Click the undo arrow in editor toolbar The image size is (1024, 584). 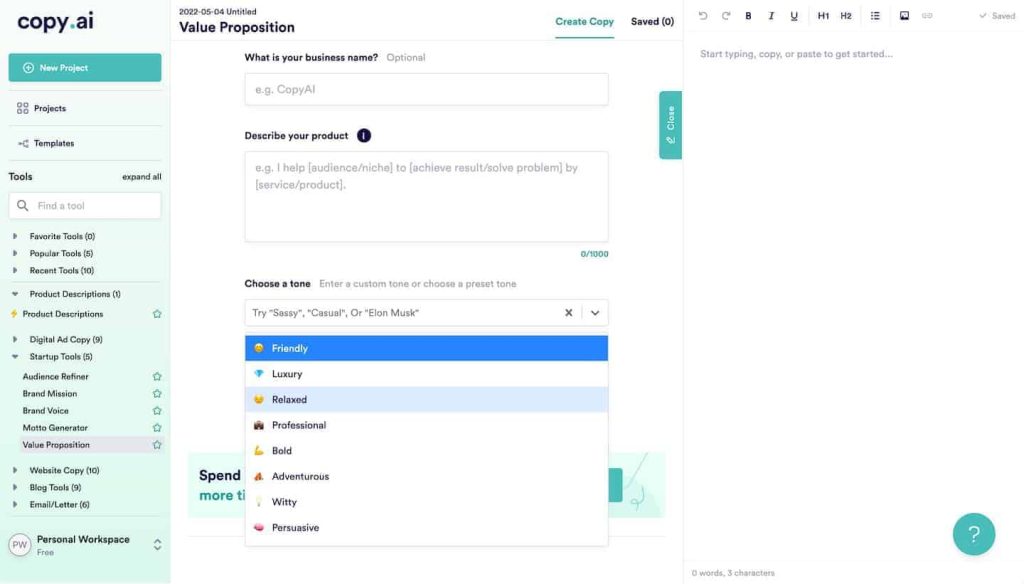(703, 16)
